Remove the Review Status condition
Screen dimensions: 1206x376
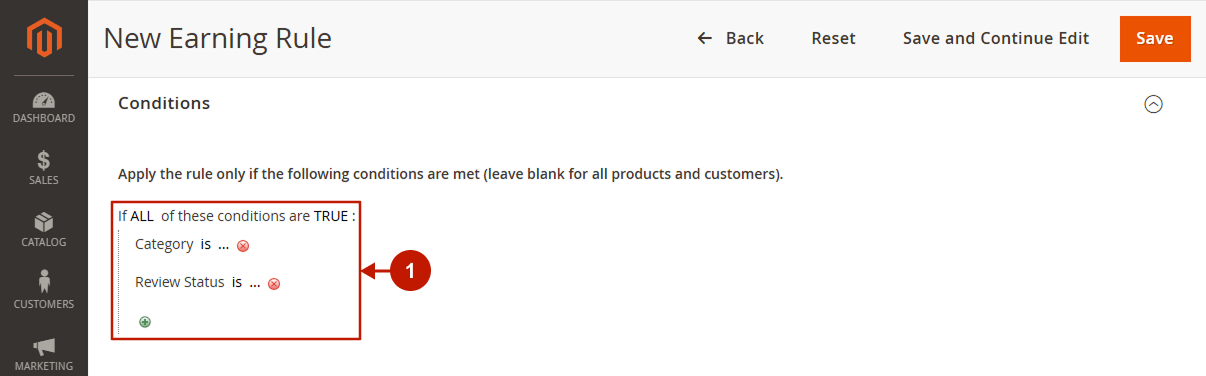pos(274,284)
